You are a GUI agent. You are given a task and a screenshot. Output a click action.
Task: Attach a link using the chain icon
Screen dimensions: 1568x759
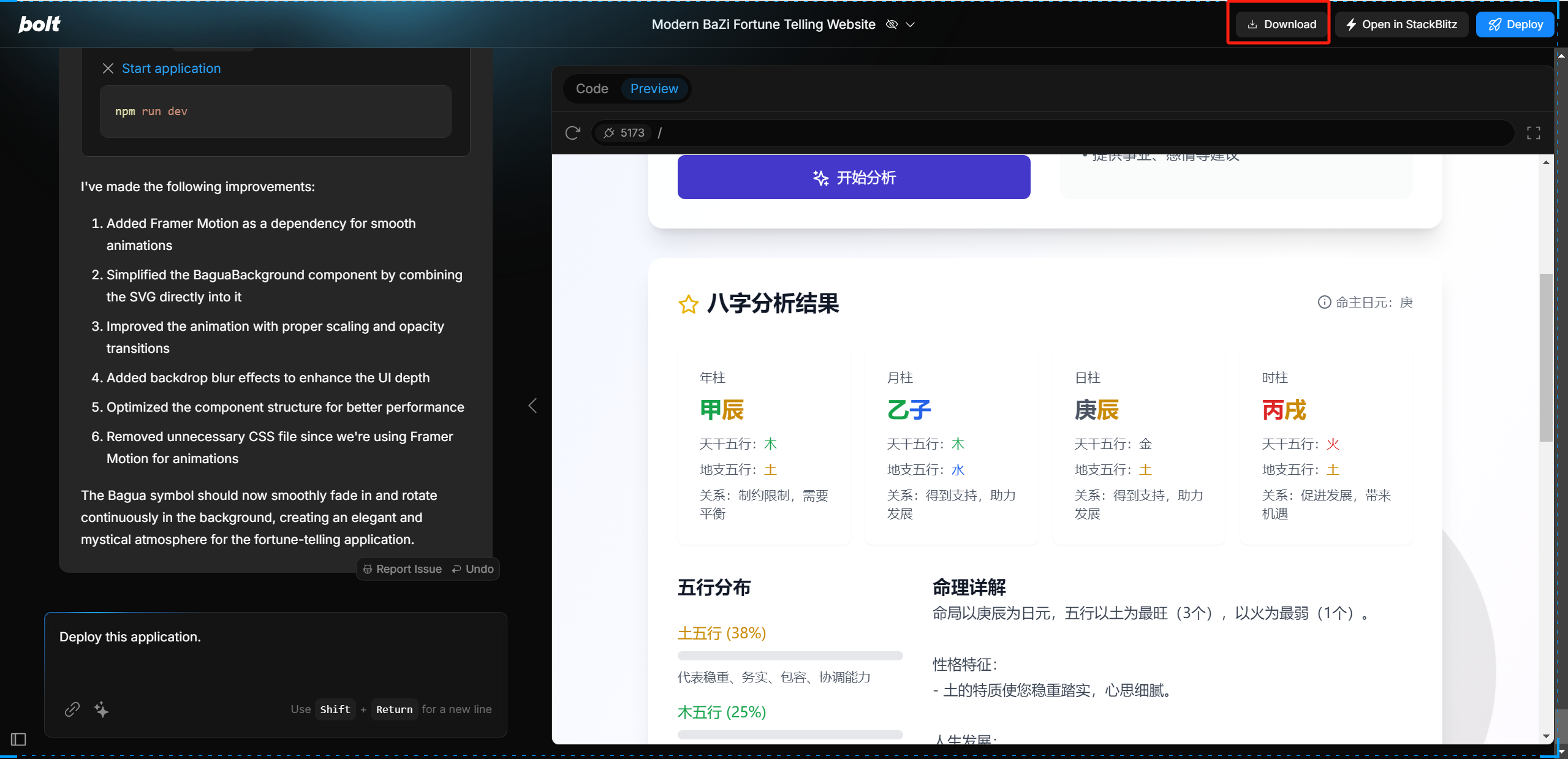click(x=72, y=709)
